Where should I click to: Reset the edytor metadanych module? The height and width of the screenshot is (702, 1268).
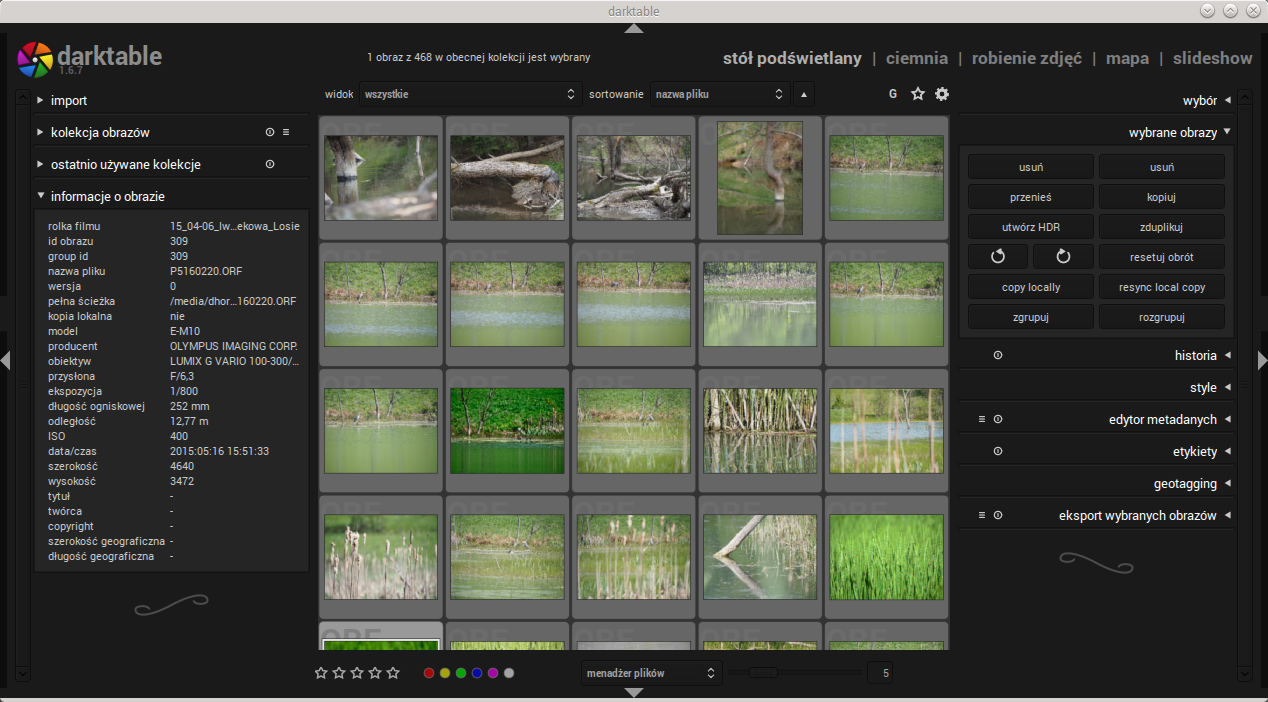pos(998,420)
